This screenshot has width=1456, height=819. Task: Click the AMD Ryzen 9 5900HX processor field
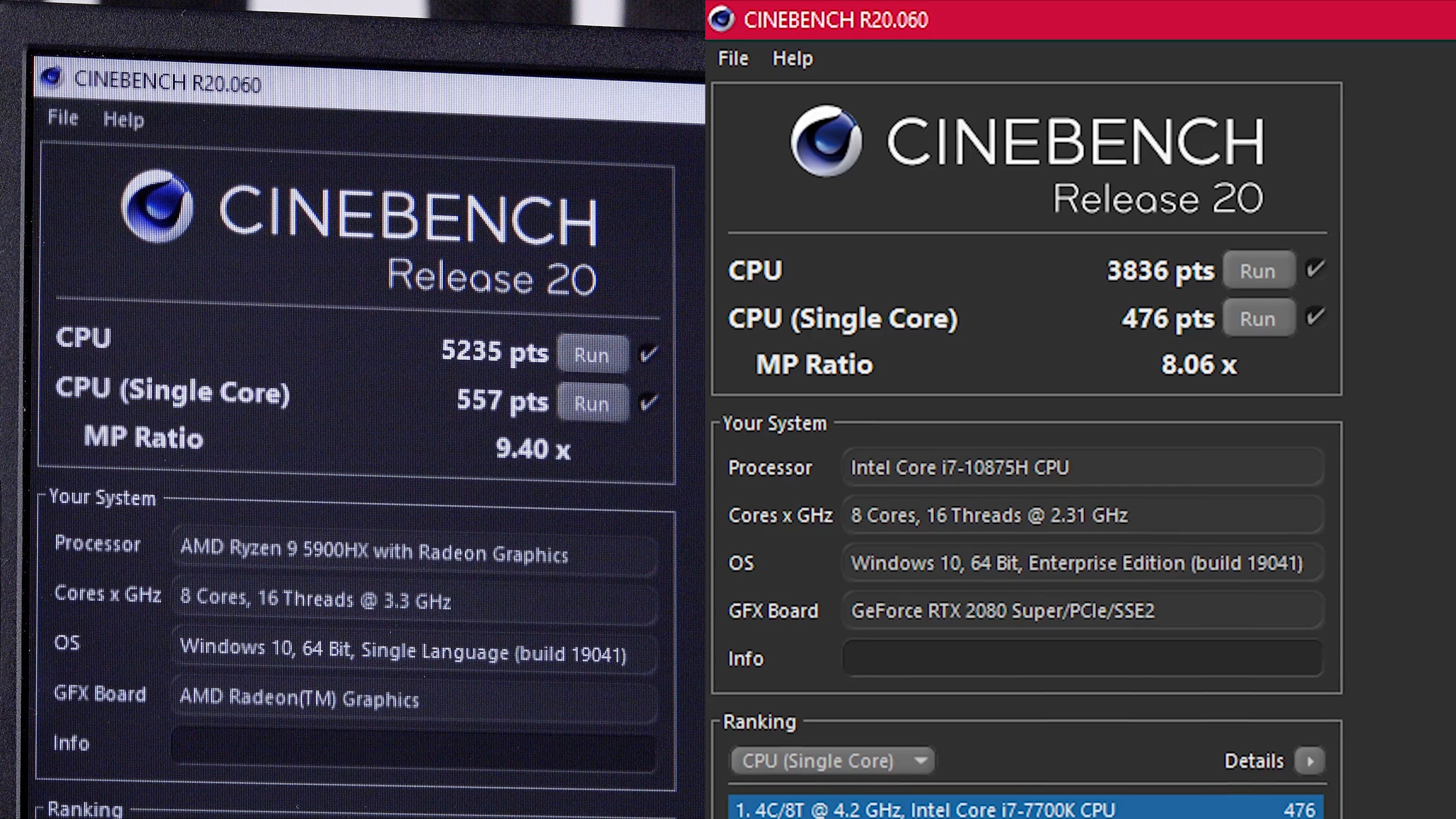(x=414, y=551)
